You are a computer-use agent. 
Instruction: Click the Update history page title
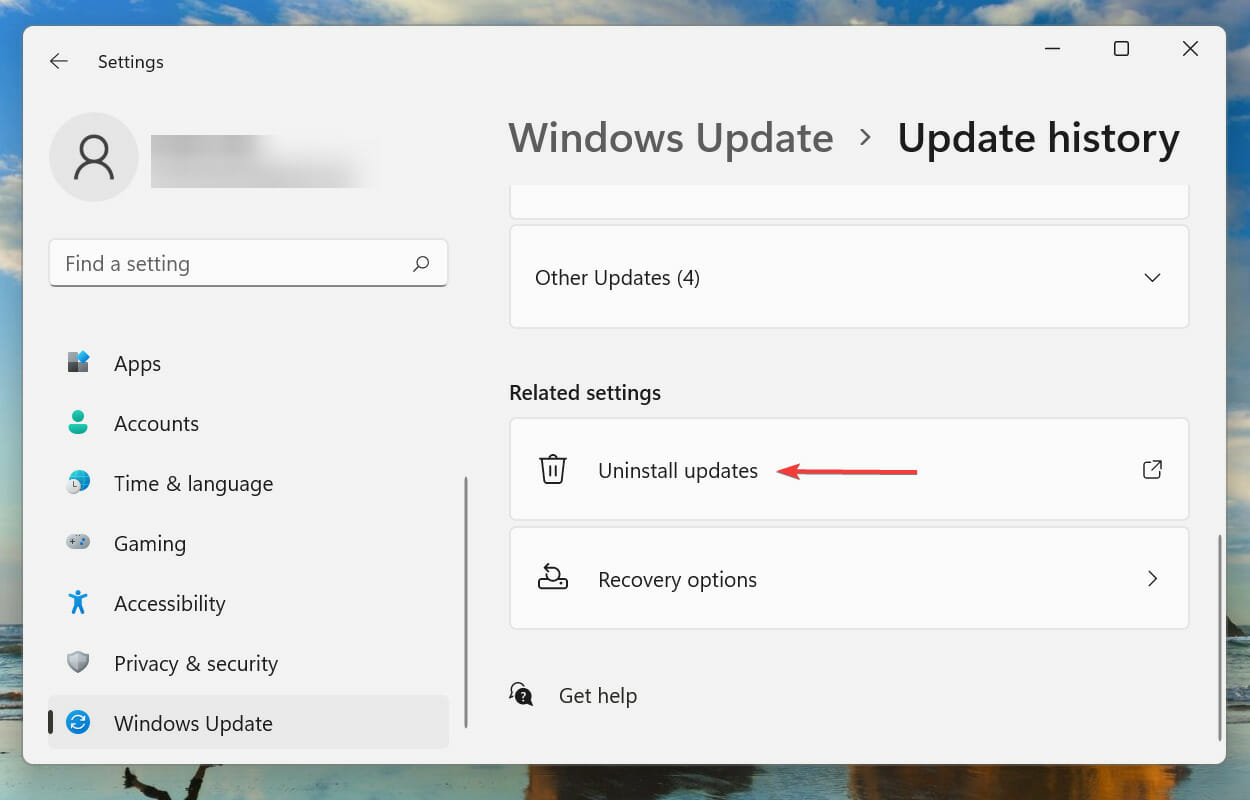[x=1038, y=138]
